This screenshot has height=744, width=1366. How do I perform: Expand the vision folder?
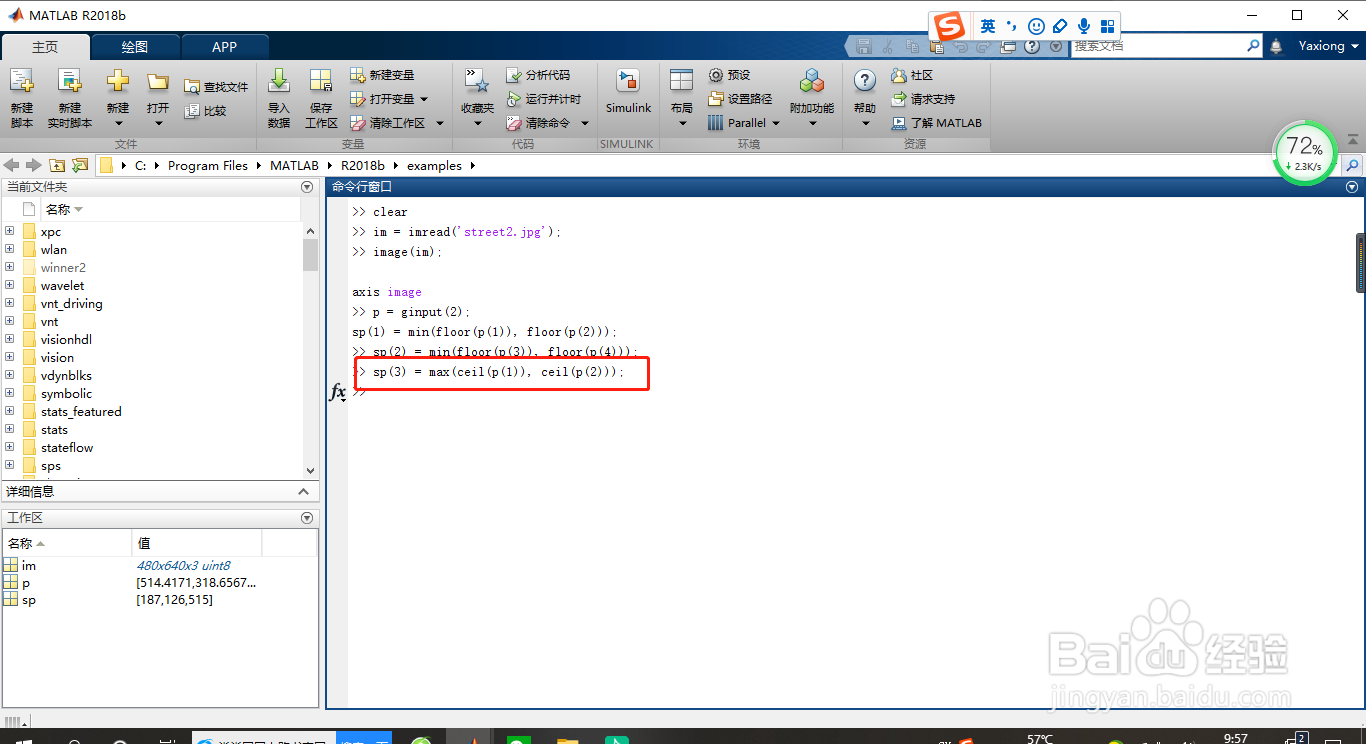tap(10, 357)
